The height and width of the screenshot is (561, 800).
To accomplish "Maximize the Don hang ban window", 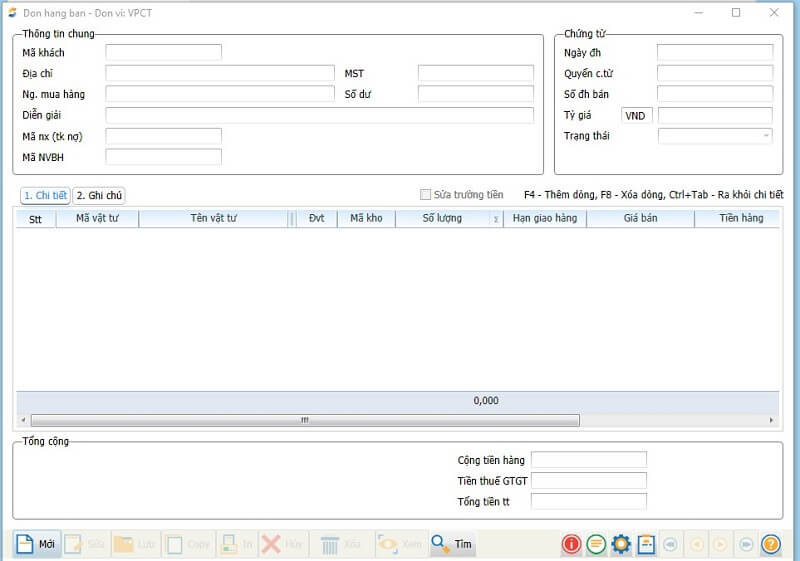I will (736, 12).
